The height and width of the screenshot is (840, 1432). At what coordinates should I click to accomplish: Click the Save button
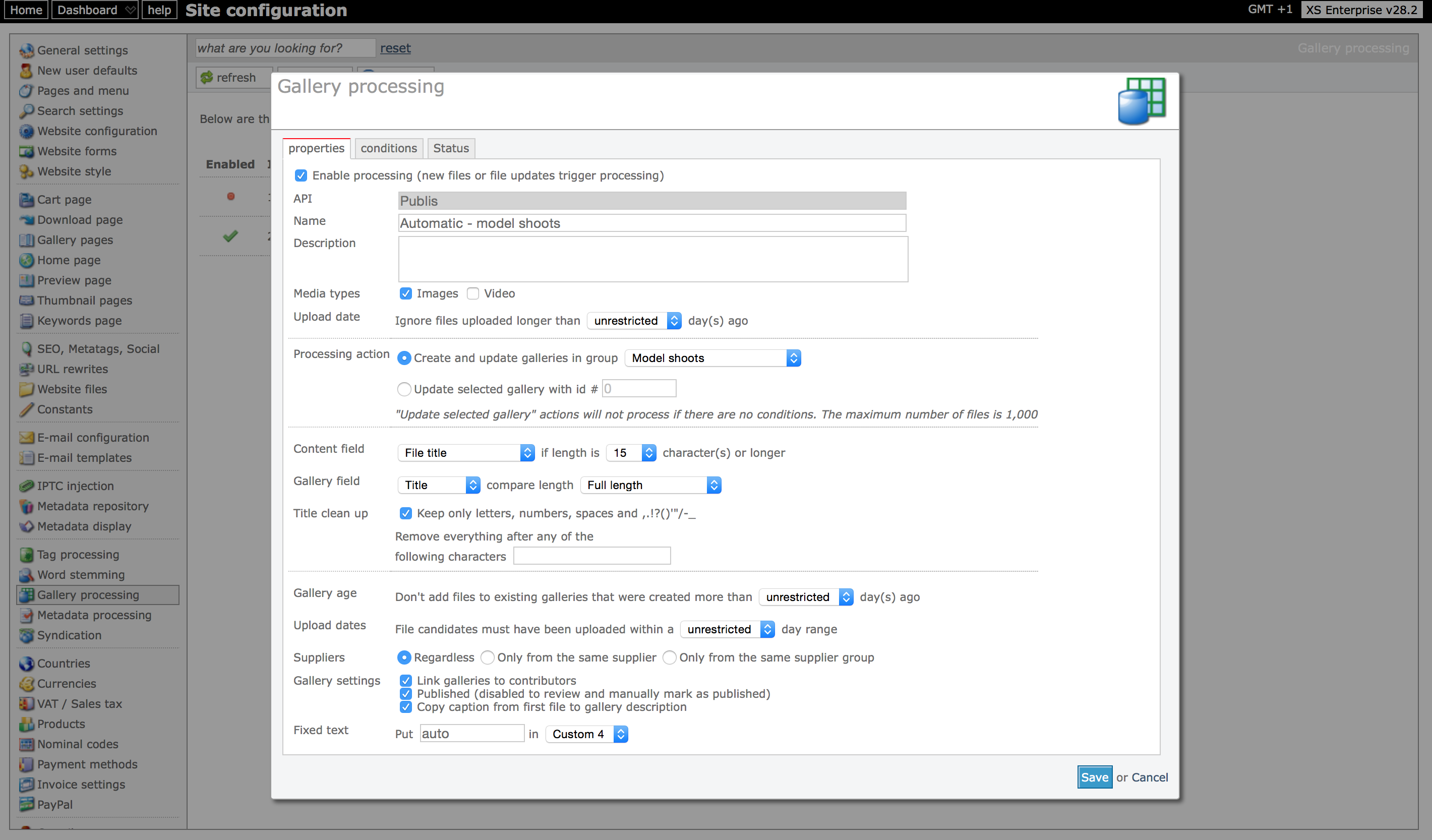[x=1095, y=777]
